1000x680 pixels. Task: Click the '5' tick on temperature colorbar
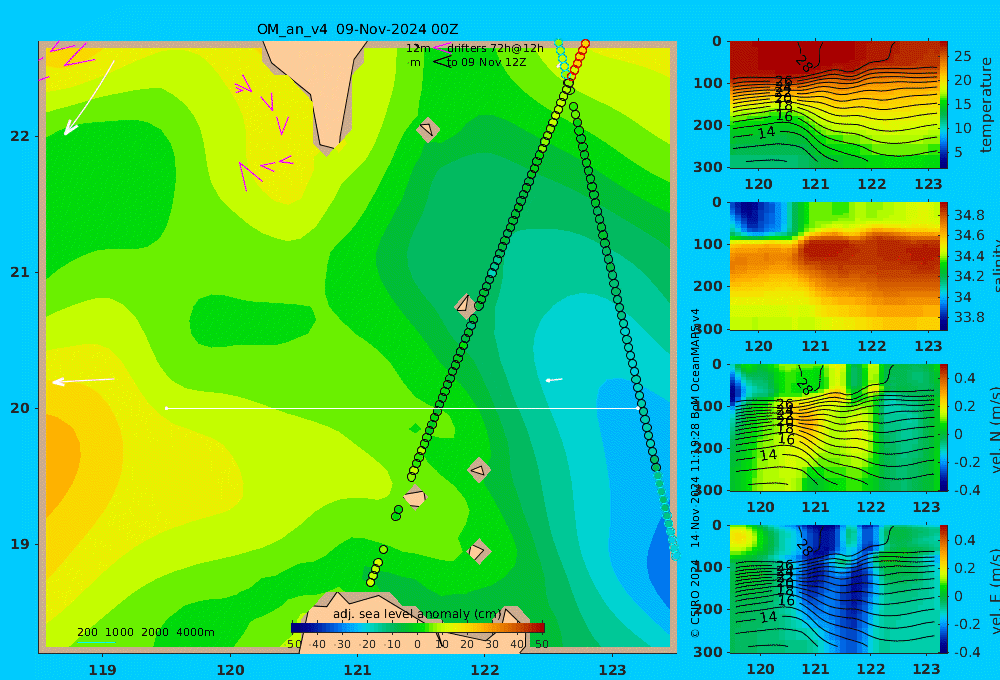click(959, 152)
